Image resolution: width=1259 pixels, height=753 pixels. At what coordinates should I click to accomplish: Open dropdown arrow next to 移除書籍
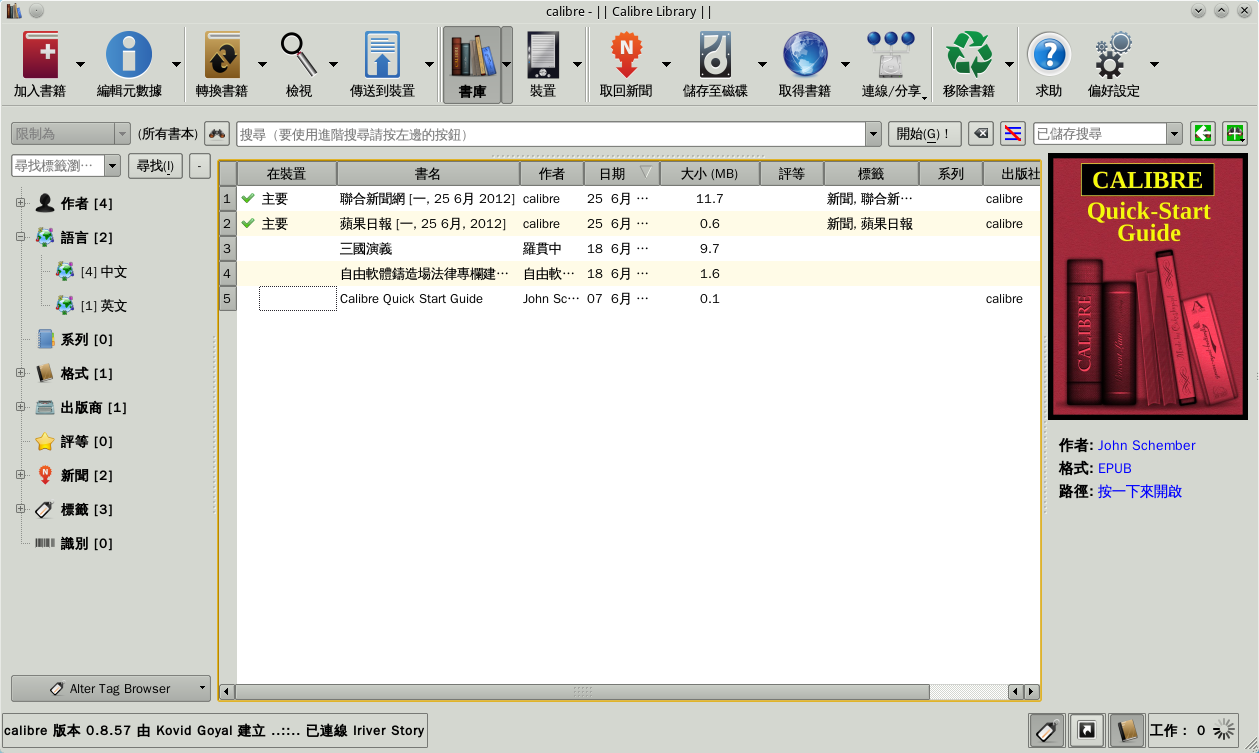point(1010,64)
